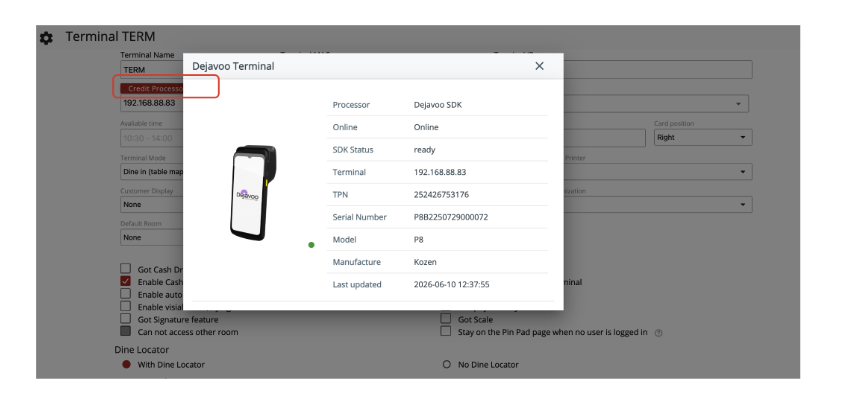Click the Dejavoo Terminal dialog title
The width and height of the screenshot is (856, 398).
(x=233, y=66)
